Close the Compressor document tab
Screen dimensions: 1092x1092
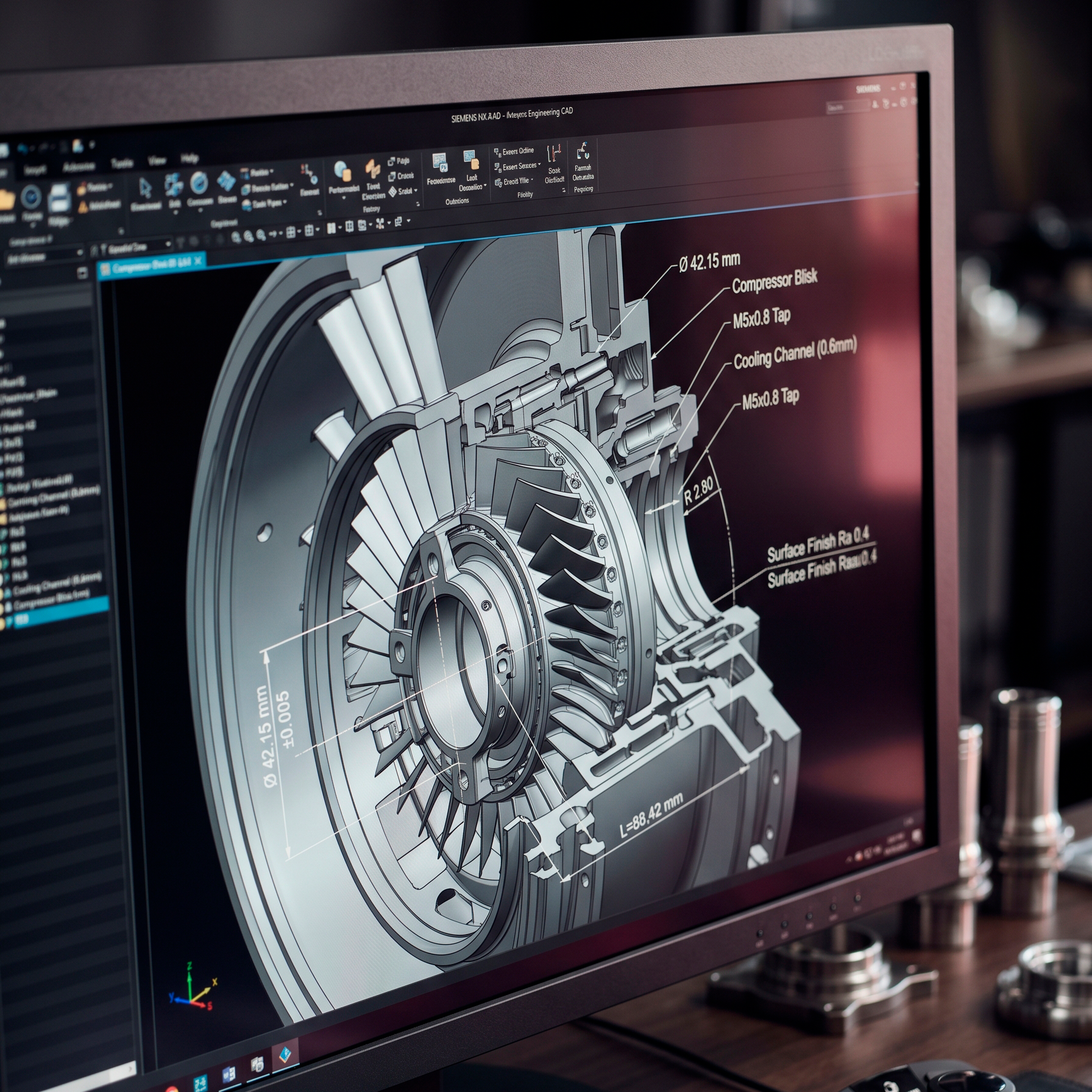coord(199,262)
